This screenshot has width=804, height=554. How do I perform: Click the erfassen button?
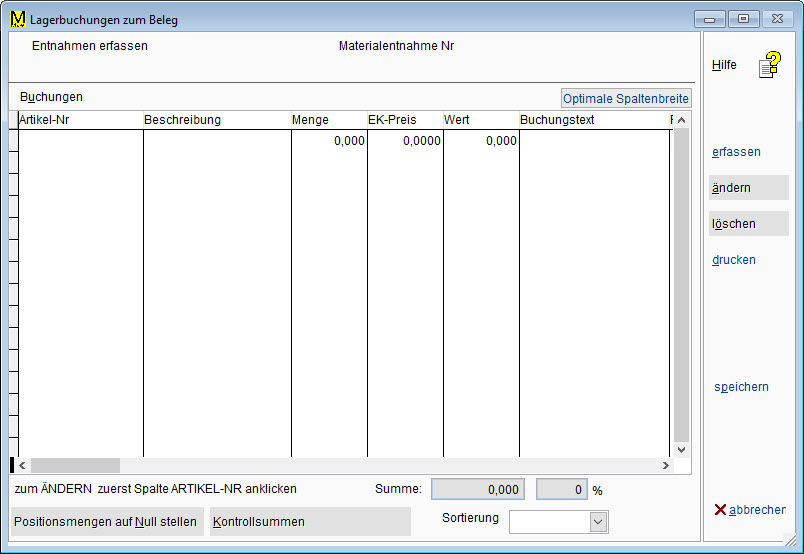(737, 152)
